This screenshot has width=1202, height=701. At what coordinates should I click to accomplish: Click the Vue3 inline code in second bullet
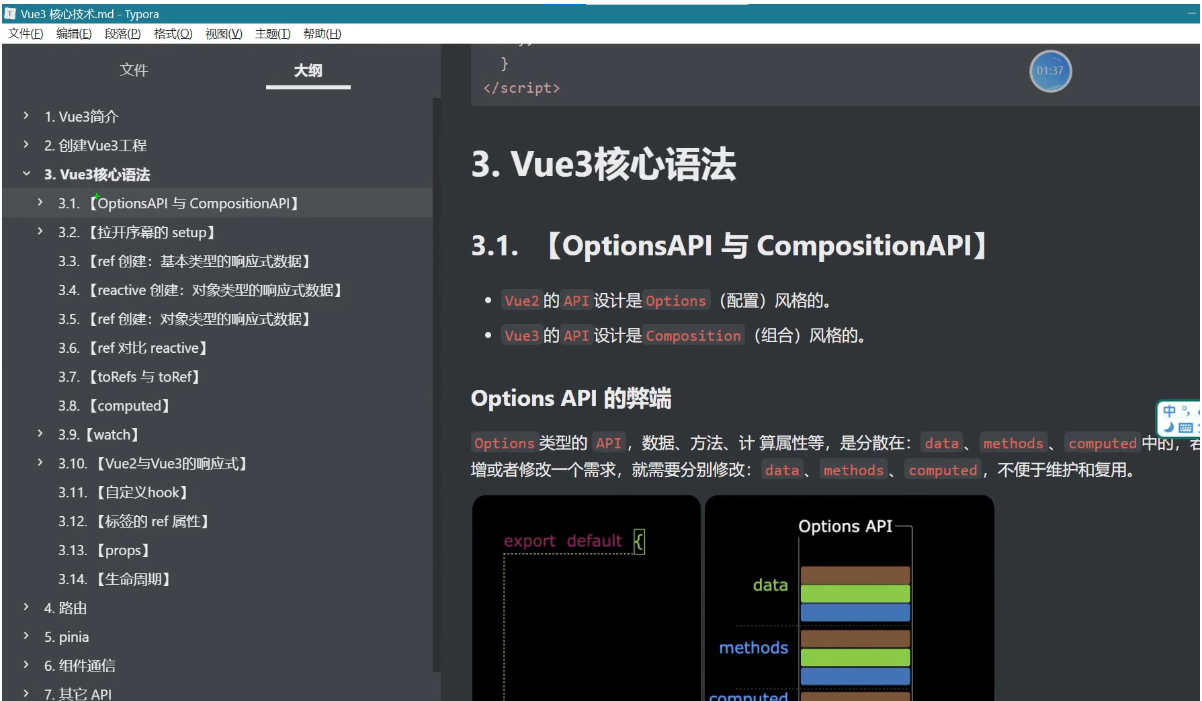pos(522,336)
